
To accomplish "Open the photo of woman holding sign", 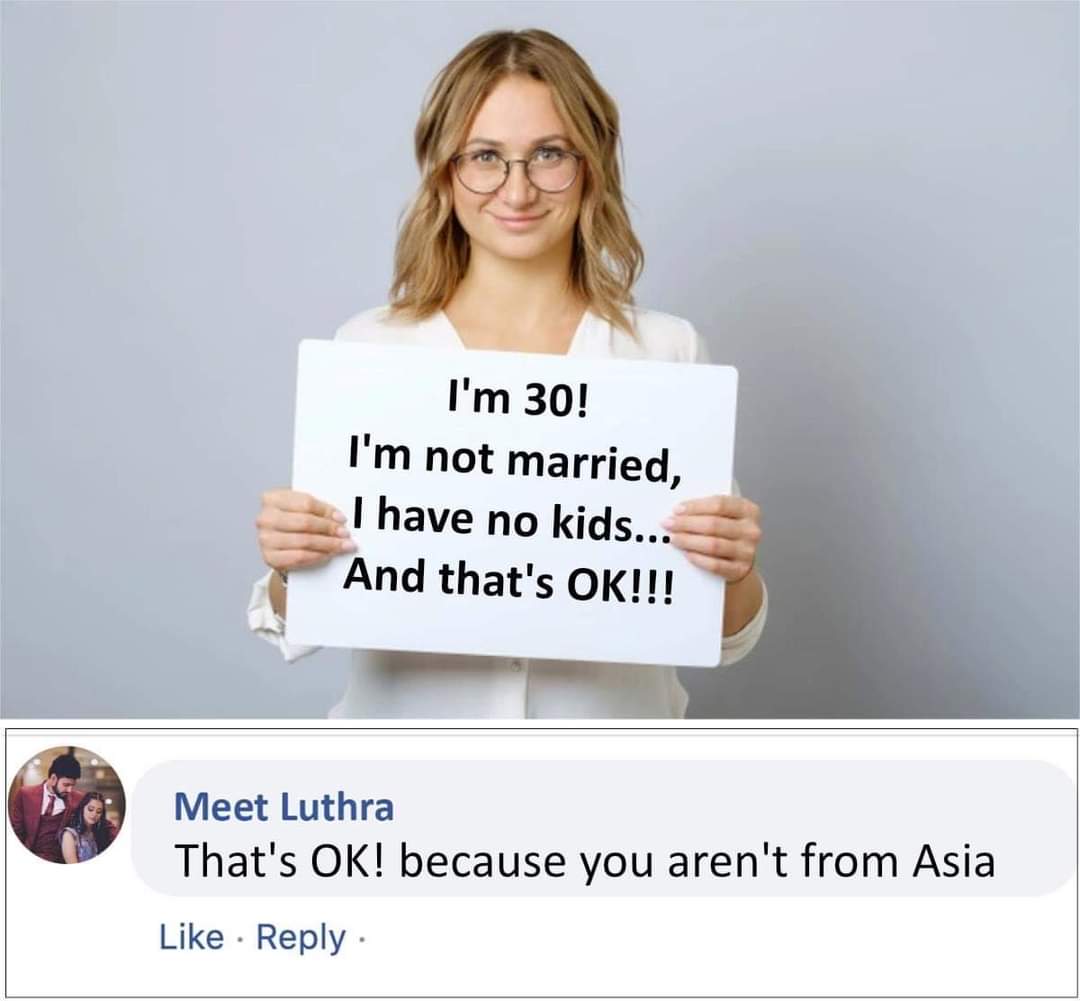I will coord(540,359).
